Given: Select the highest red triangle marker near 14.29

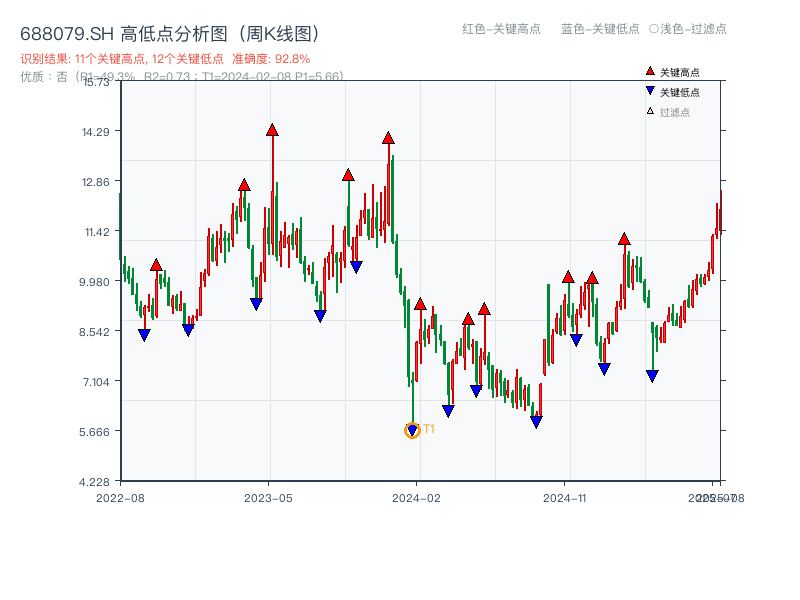Looking at the screenshot, I should [272, 129].
